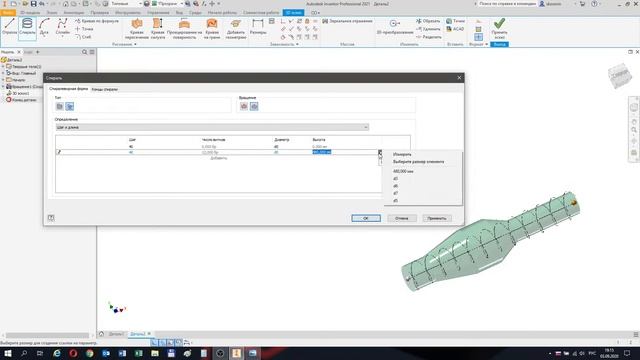Open the 3D-модель ribbon tab
This screenshot has width=640, height=360.
(30, 13)
